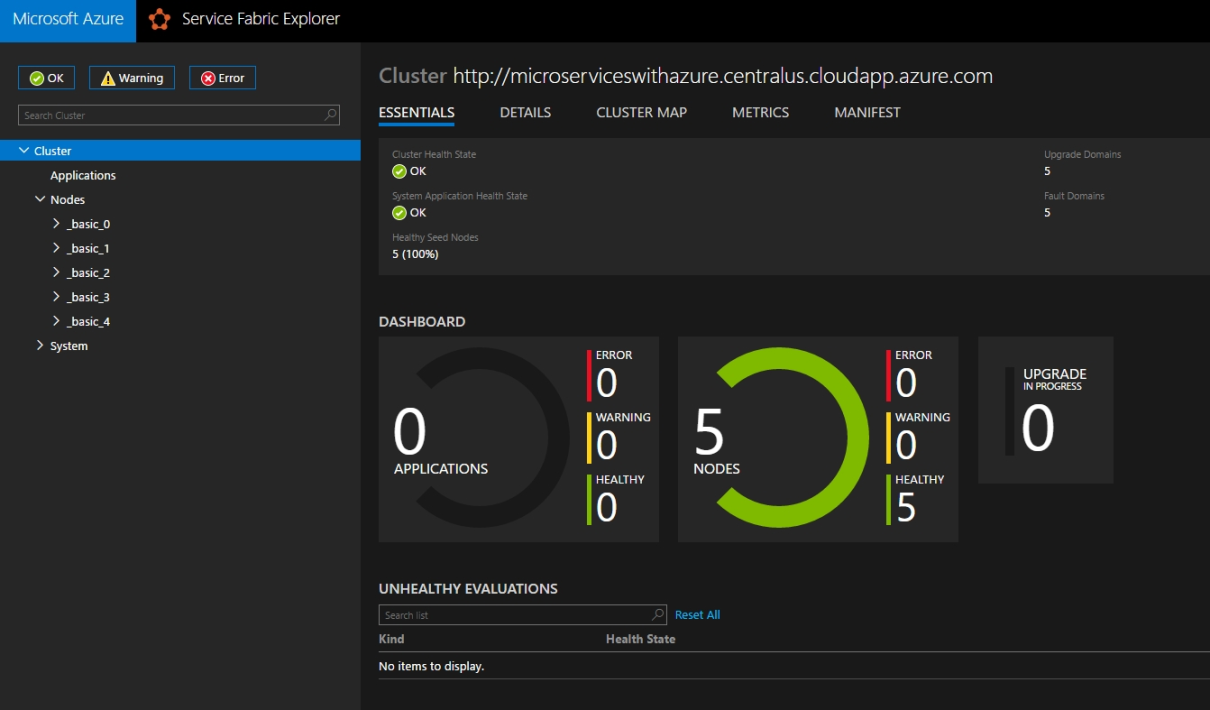Image resolution: width=1210 pixels, height=710 pixels.
Task: Click the Upgrade Domains label
Action: [1083, 155]
